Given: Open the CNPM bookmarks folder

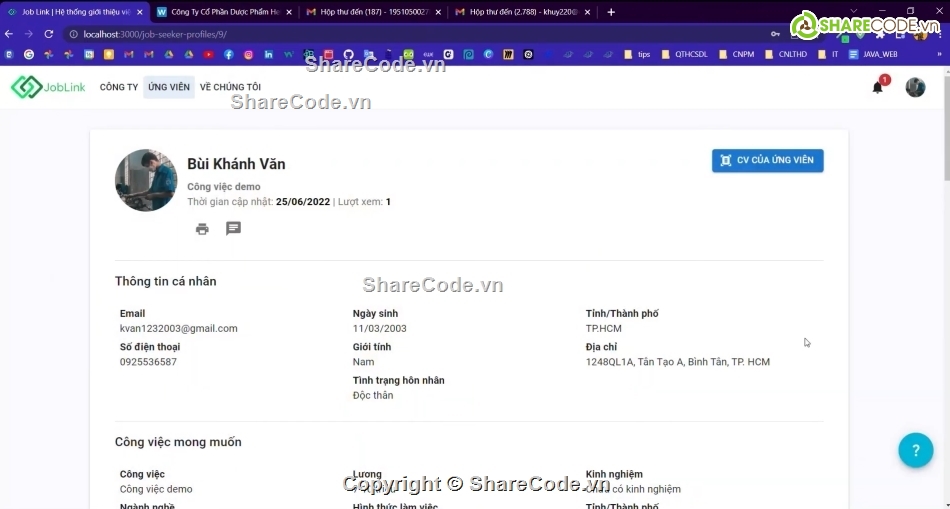Looking at the screenshot, I should point(736,55).
